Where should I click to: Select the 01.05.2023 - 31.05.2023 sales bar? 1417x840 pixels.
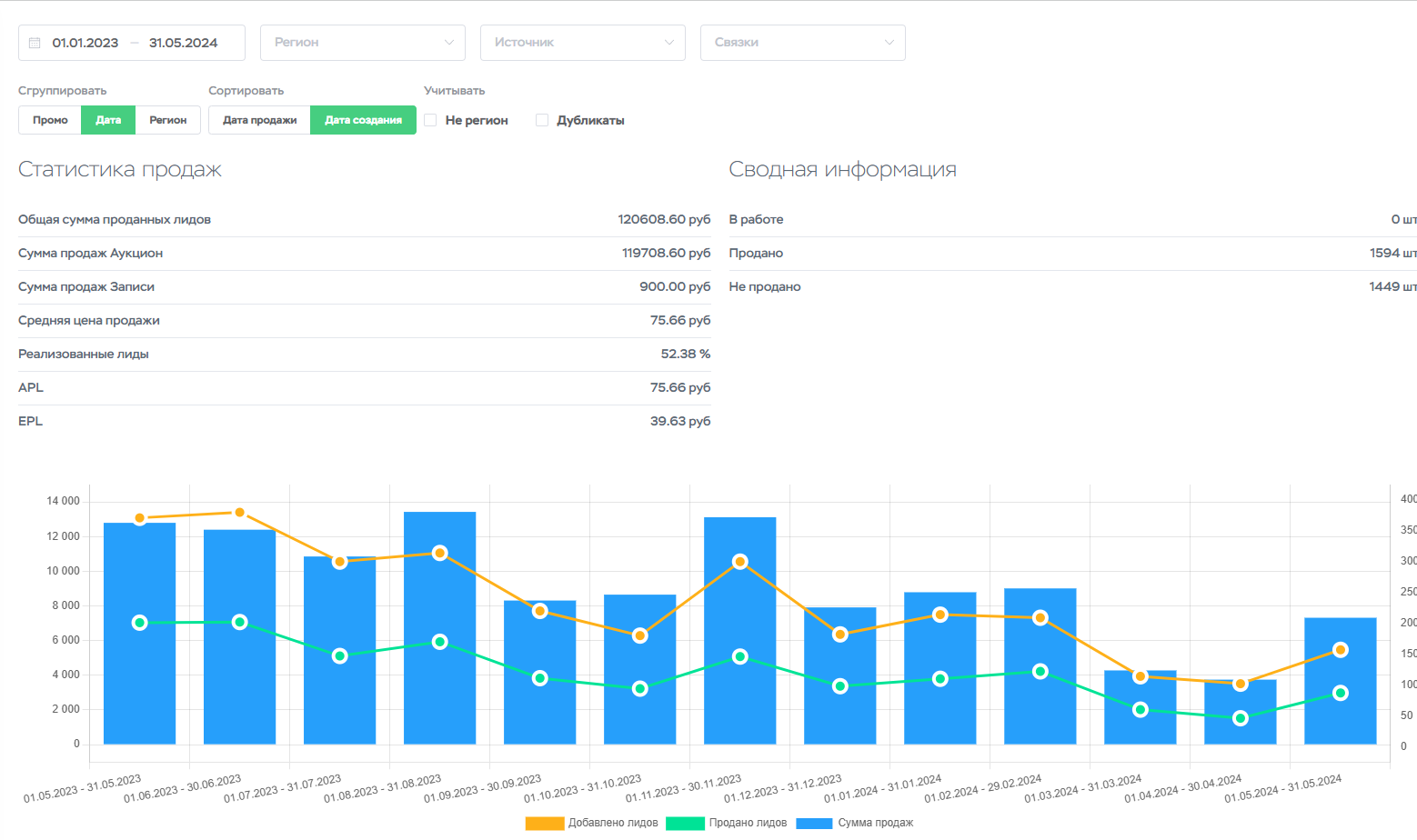[140, 634]
